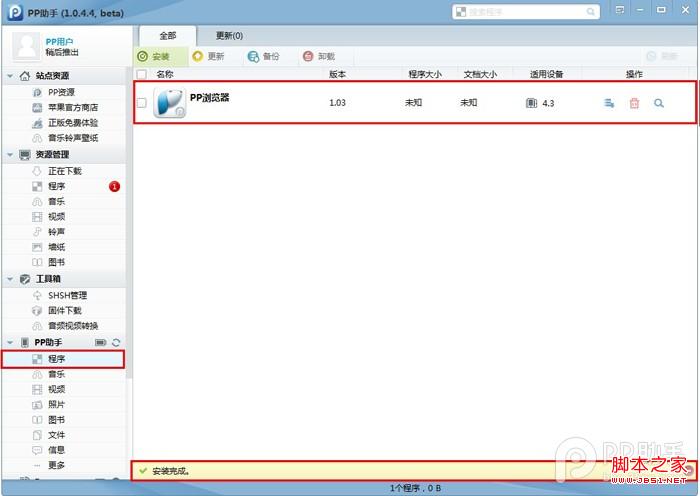Open the feedback icon in the title bar
The image size is (700, 496).
point(620,10)
